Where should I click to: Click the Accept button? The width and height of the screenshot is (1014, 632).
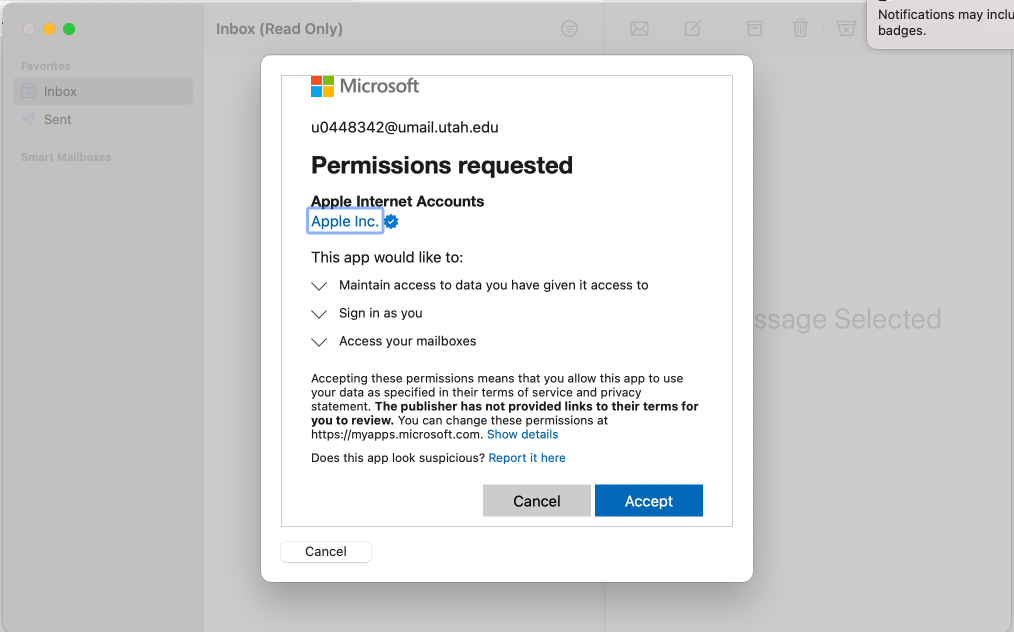tap(649, 501)
